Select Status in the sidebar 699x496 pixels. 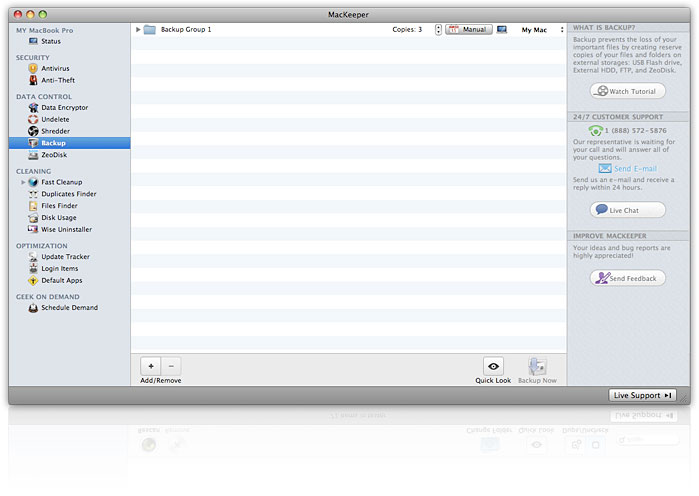coord(69,41)
